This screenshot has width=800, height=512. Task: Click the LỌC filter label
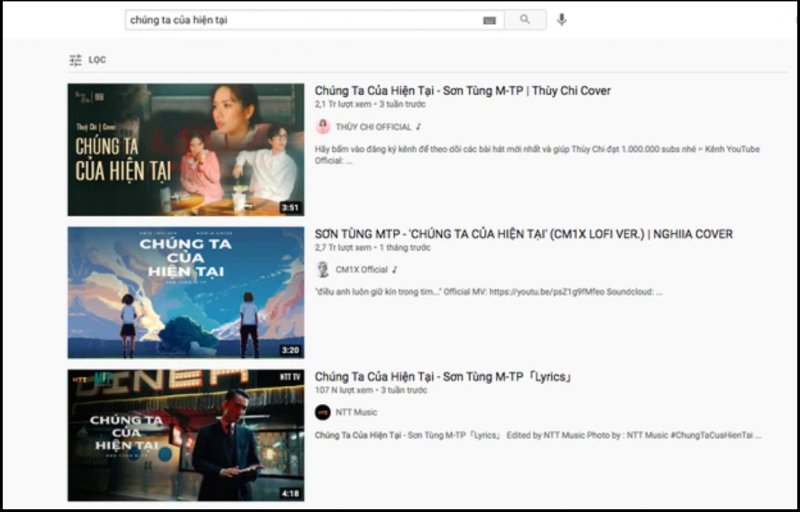pos(97,60)
